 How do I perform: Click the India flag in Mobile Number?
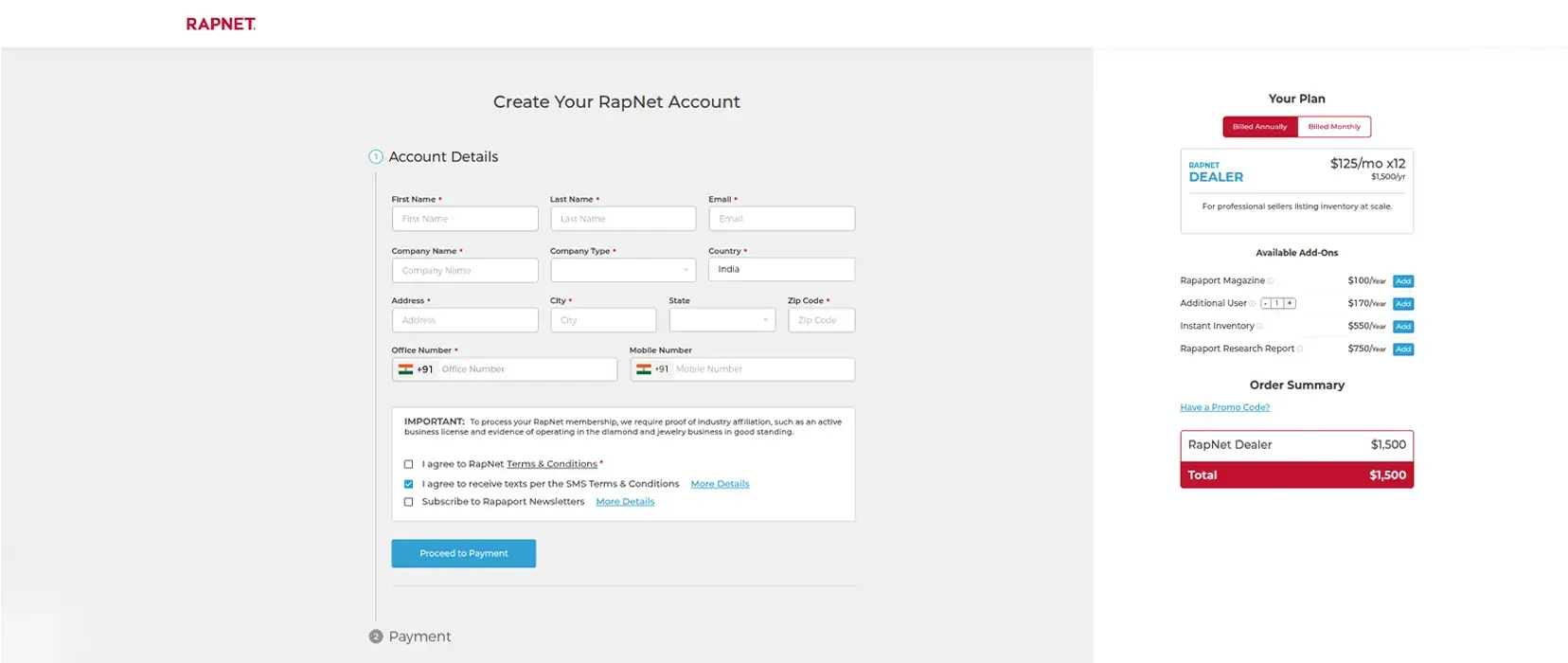click(x=644, y=369)
